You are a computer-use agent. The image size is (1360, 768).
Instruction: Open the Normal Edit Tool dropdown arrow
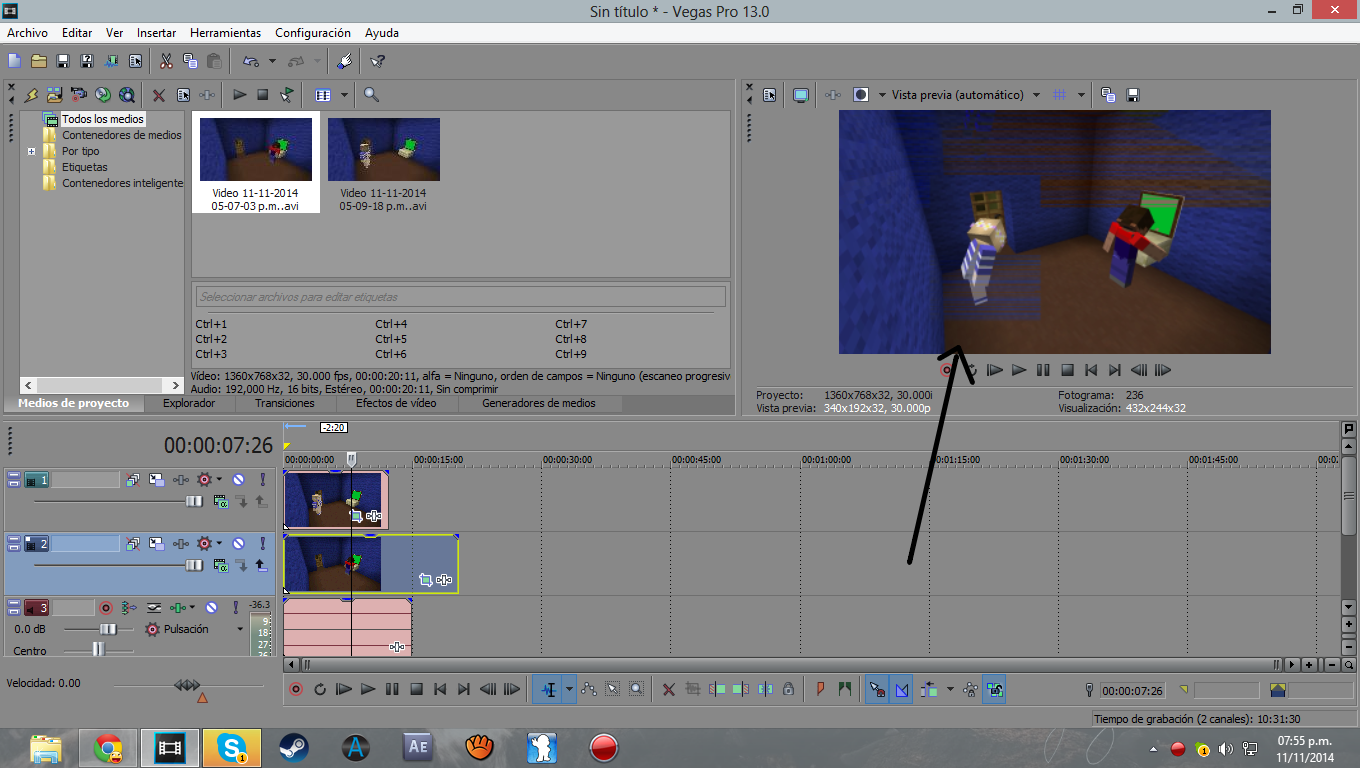click(569, 689)
